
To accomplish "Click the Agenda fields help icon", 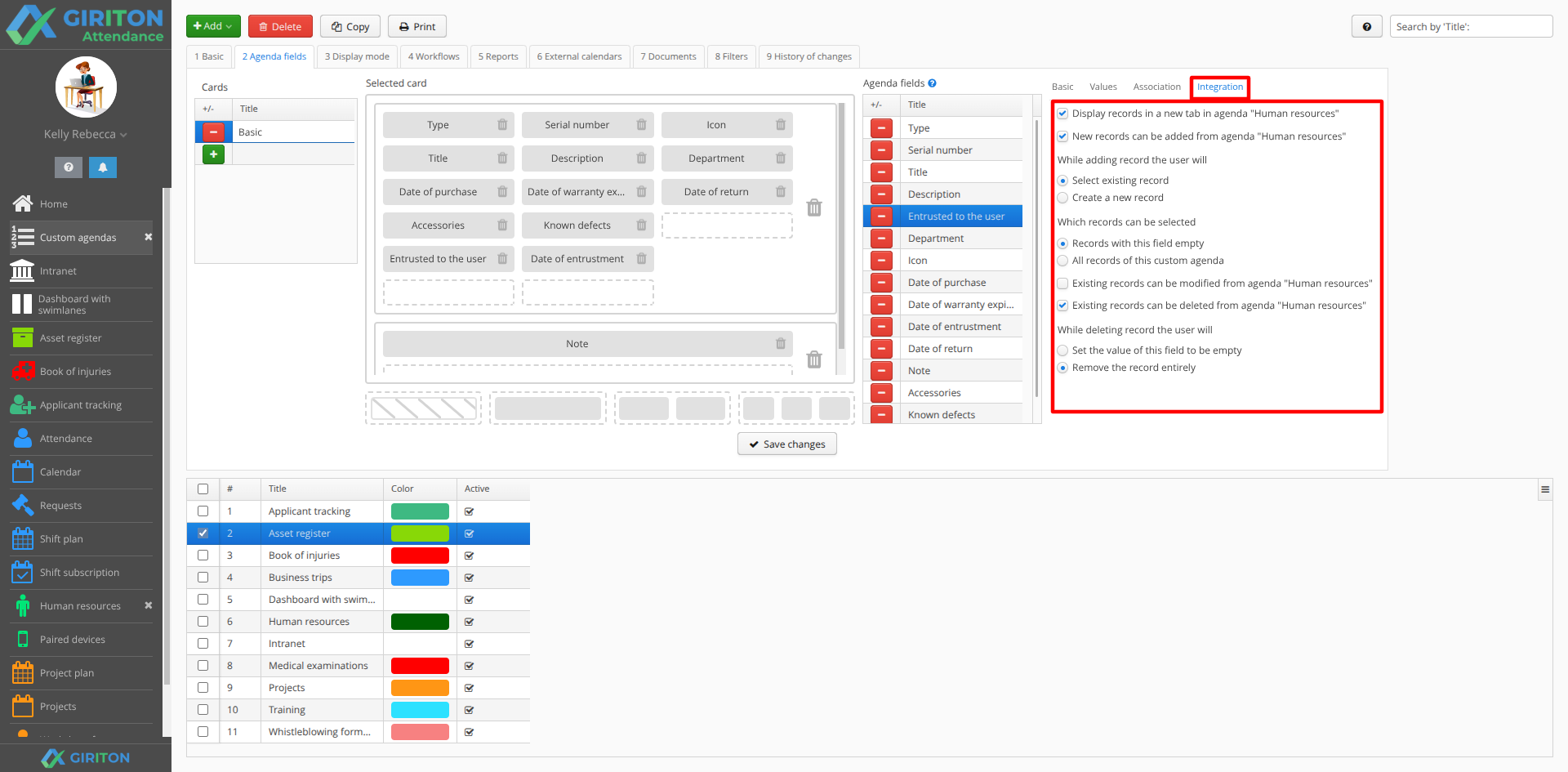I will pyautogui.click(x=932, y=83).
